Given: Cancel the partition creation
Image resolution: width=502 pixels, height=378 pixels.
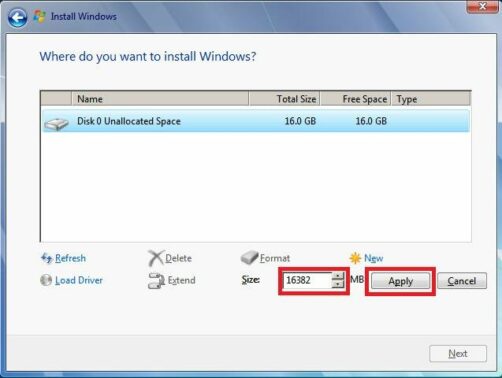Looking at the screenshot, I should [462, 281].
